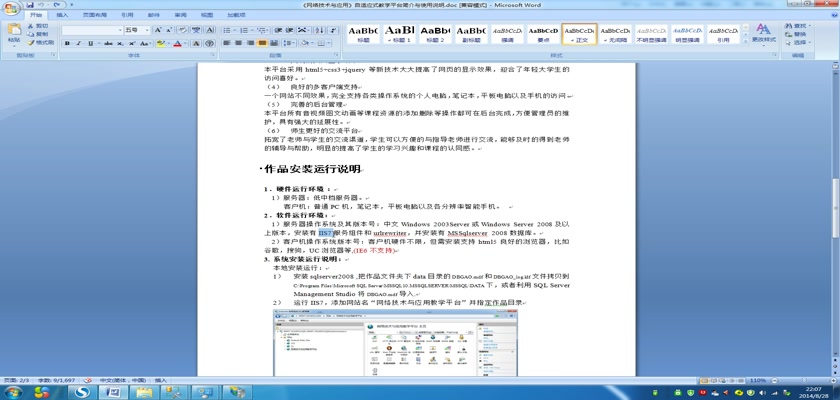
Task: Expand the styles gallery More arrow
Action: [745, 42]
